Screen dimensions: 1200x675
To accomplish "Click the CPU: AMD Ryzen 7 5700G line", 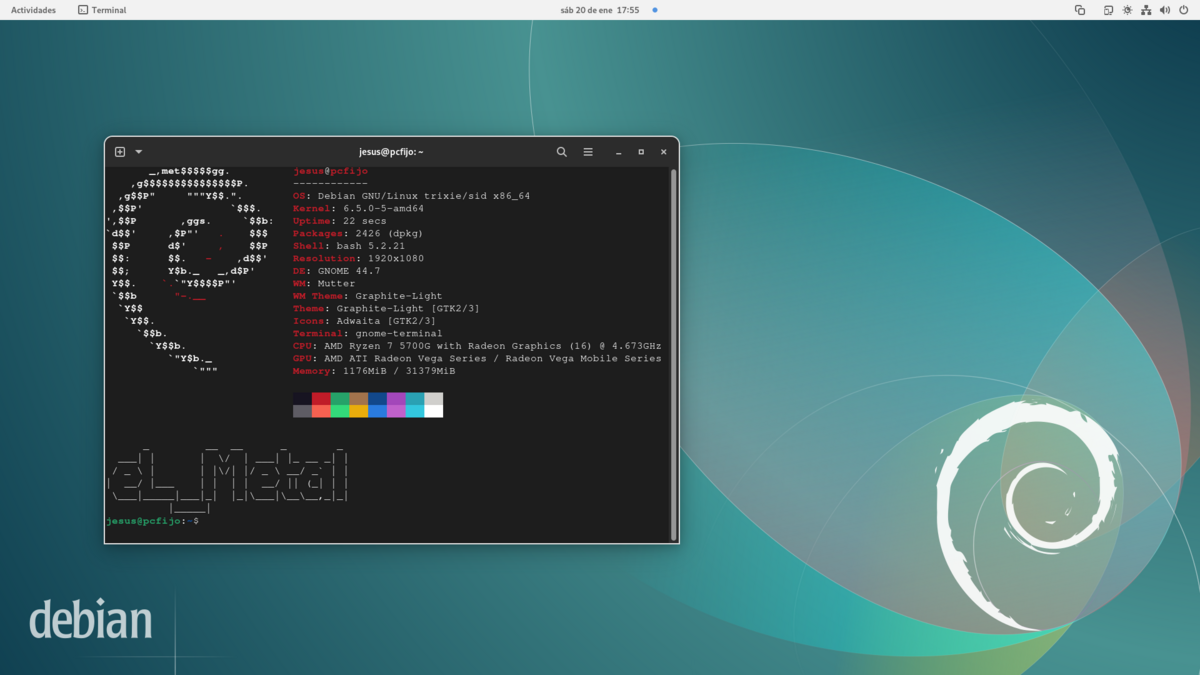I will click(x=477, y=346).
